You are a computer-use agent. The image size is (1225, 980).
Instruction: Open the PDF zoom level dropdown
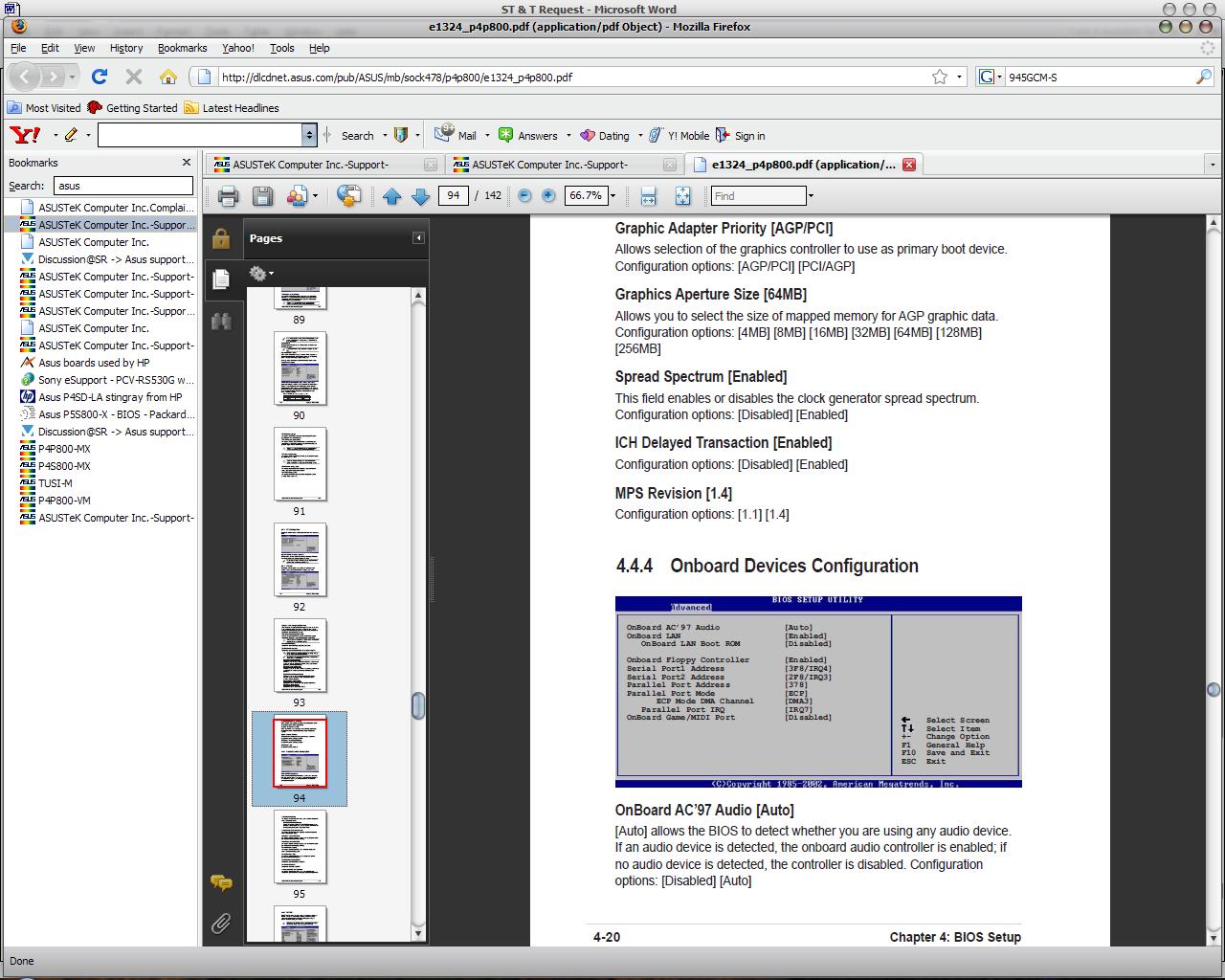(x=613, y=196)
